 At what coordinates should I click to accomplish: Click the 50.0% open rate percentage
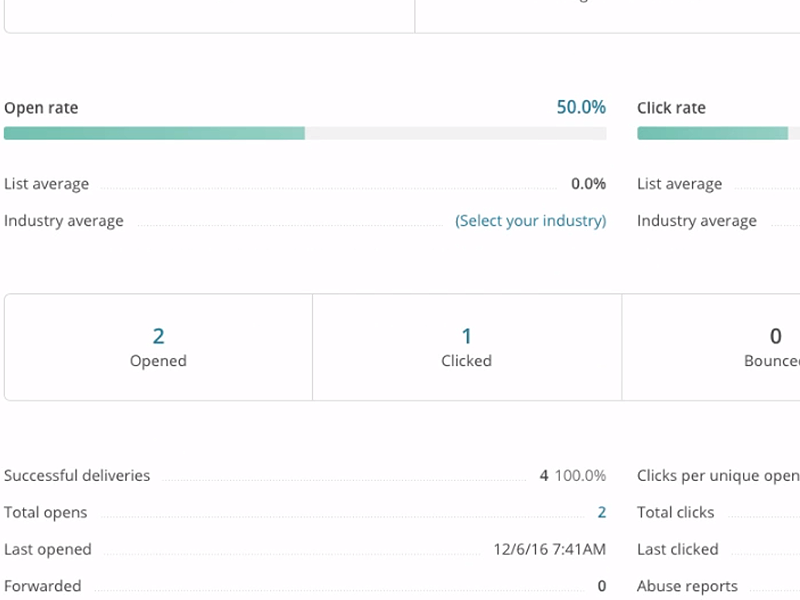[x=581, y=107]
